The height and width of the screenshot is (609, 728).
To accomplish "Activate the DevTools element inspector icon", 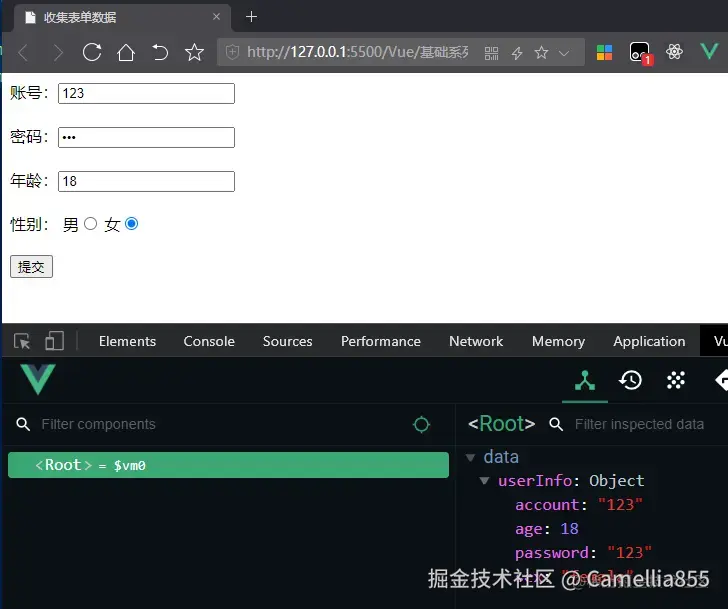I will click(x=22, y=341).
